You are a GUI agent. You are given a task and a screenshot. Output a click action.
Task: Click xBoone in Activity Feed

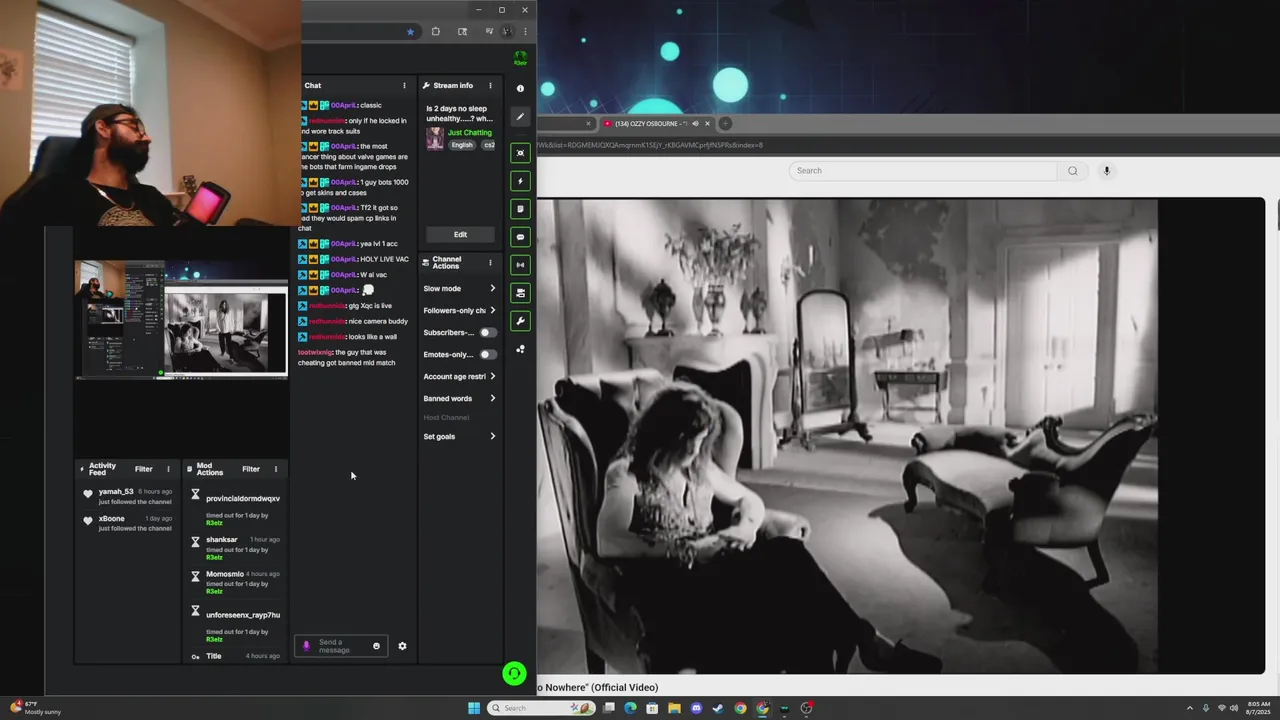point(111,519)
